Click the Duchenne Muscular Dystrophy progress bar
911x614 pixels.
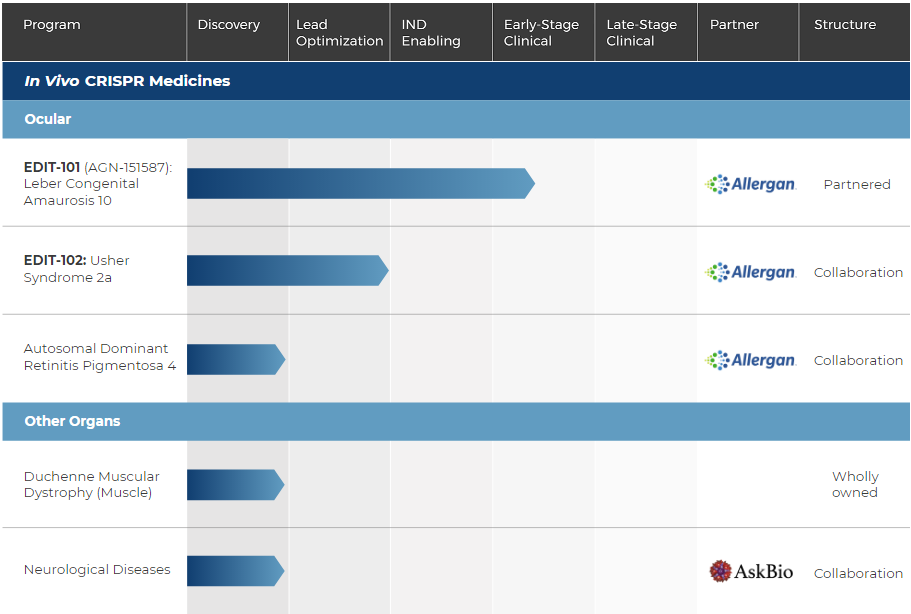[235, 484]
